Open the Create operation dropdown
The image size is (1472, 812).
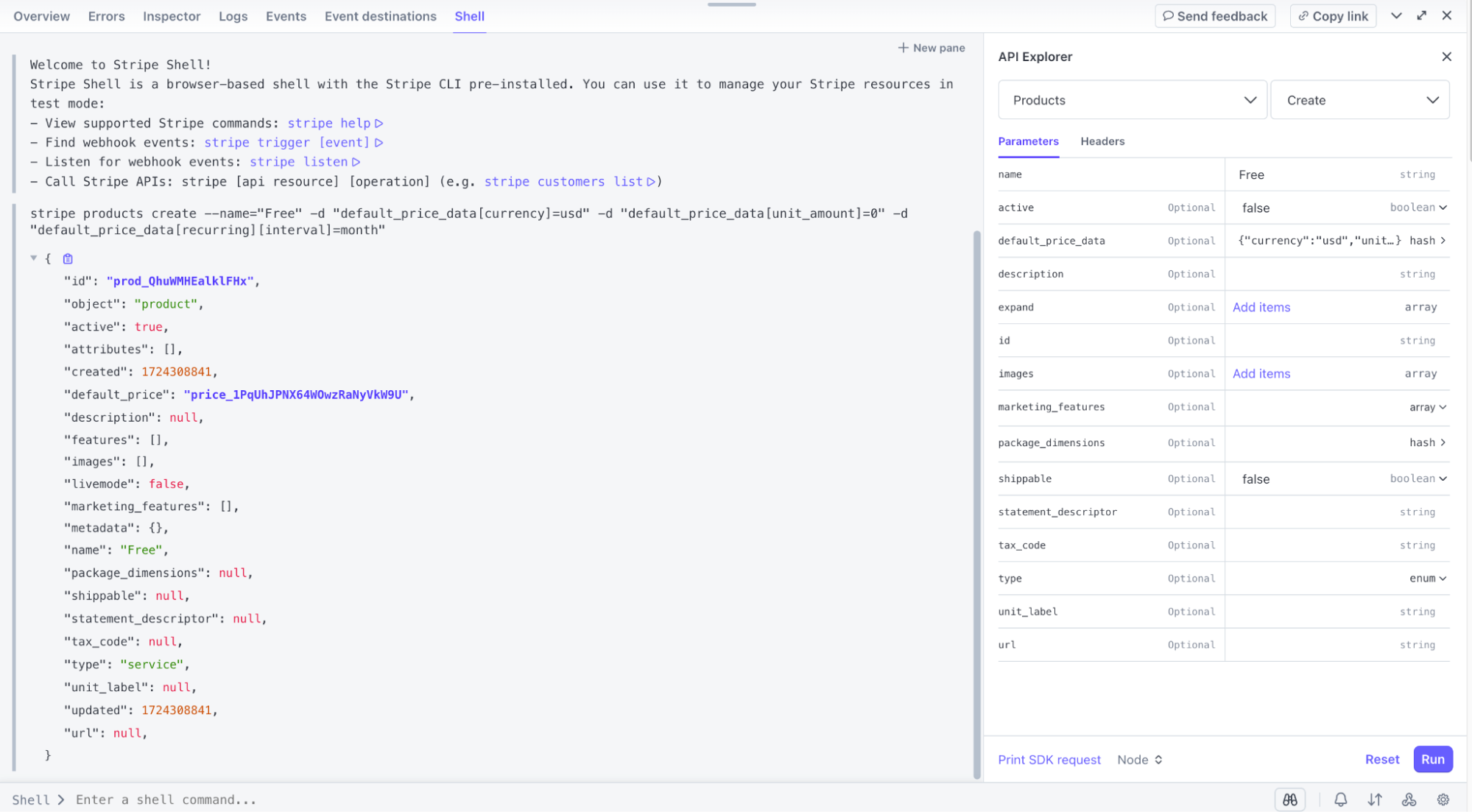coord(1359,100)
